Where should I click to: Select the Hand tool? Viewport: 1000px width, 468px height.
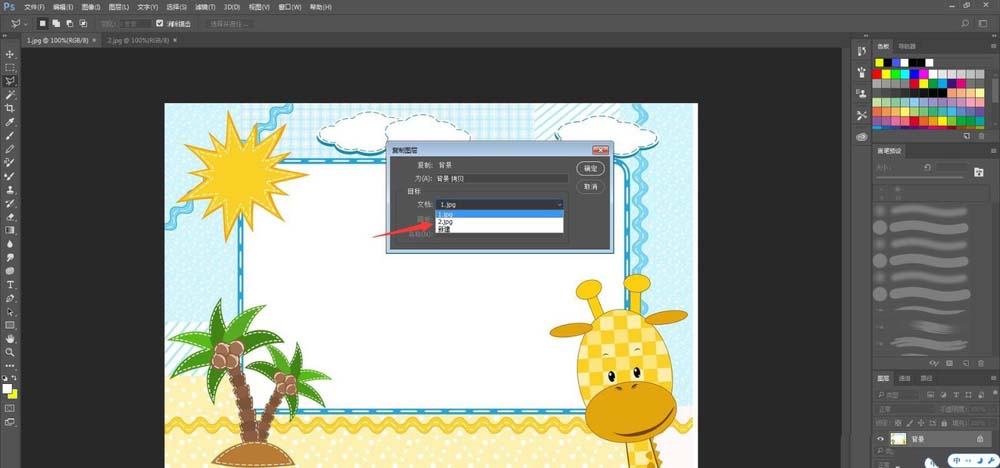[10, 339]
